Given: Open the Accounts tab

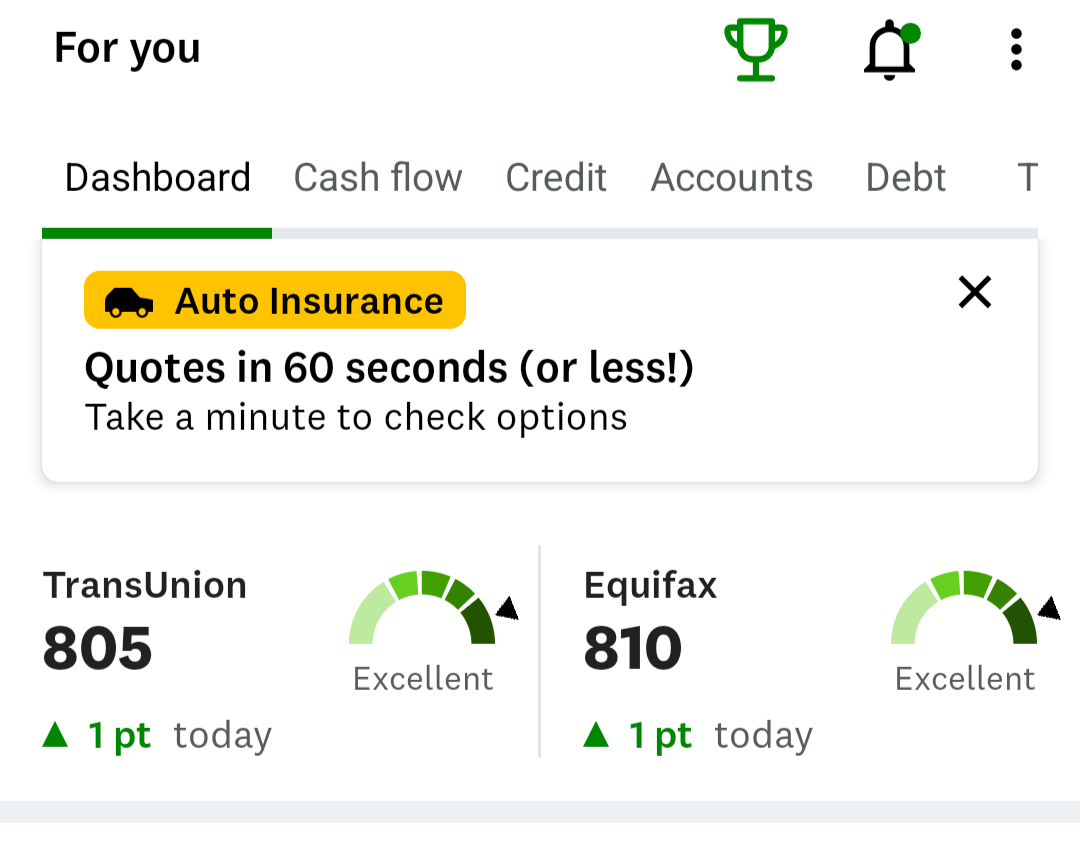Looking at the screenshot, I should (731, 178).
